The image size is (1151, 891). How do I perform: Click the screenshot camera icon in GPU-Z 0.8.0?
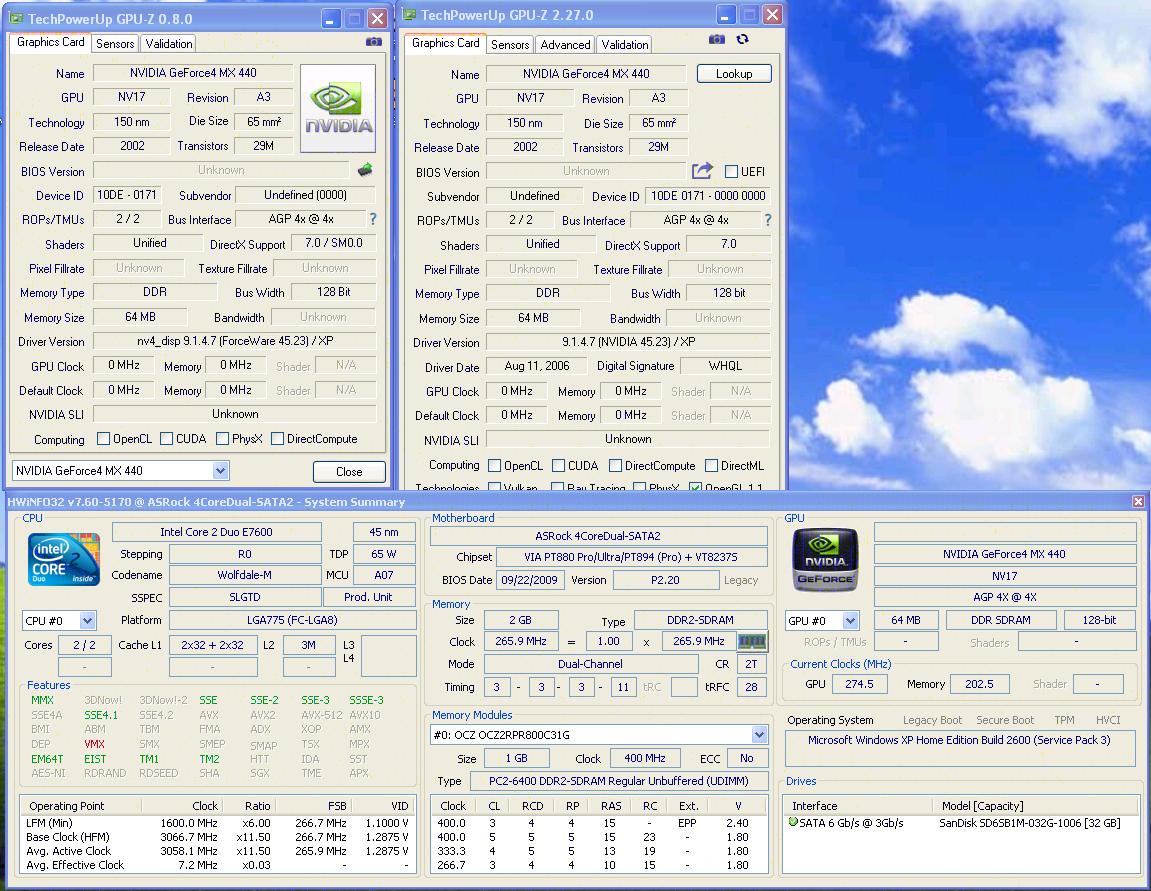click(373, 42)
